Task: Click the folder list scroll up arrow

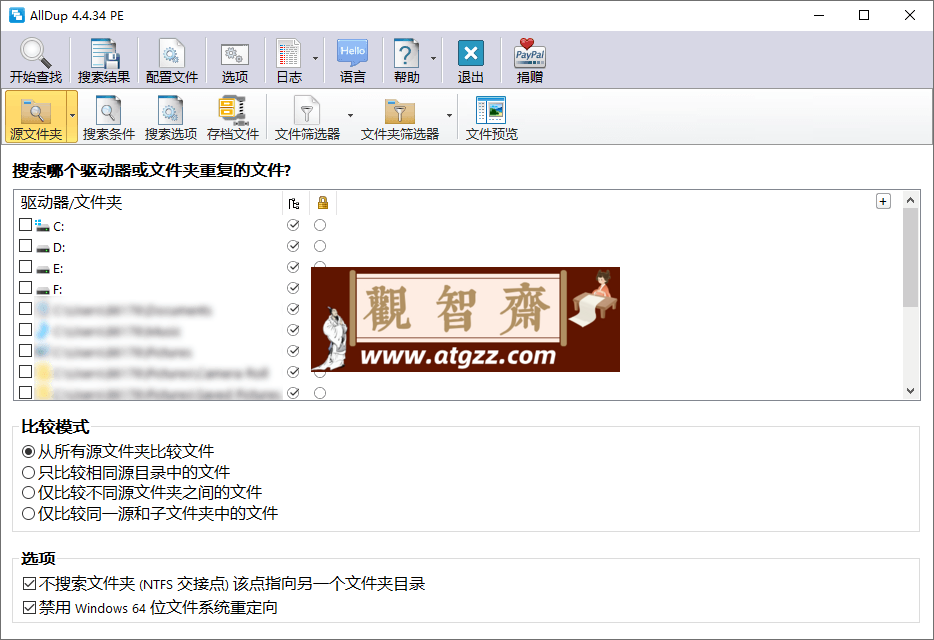Action: pyautogui.click(x=910, y=200)
